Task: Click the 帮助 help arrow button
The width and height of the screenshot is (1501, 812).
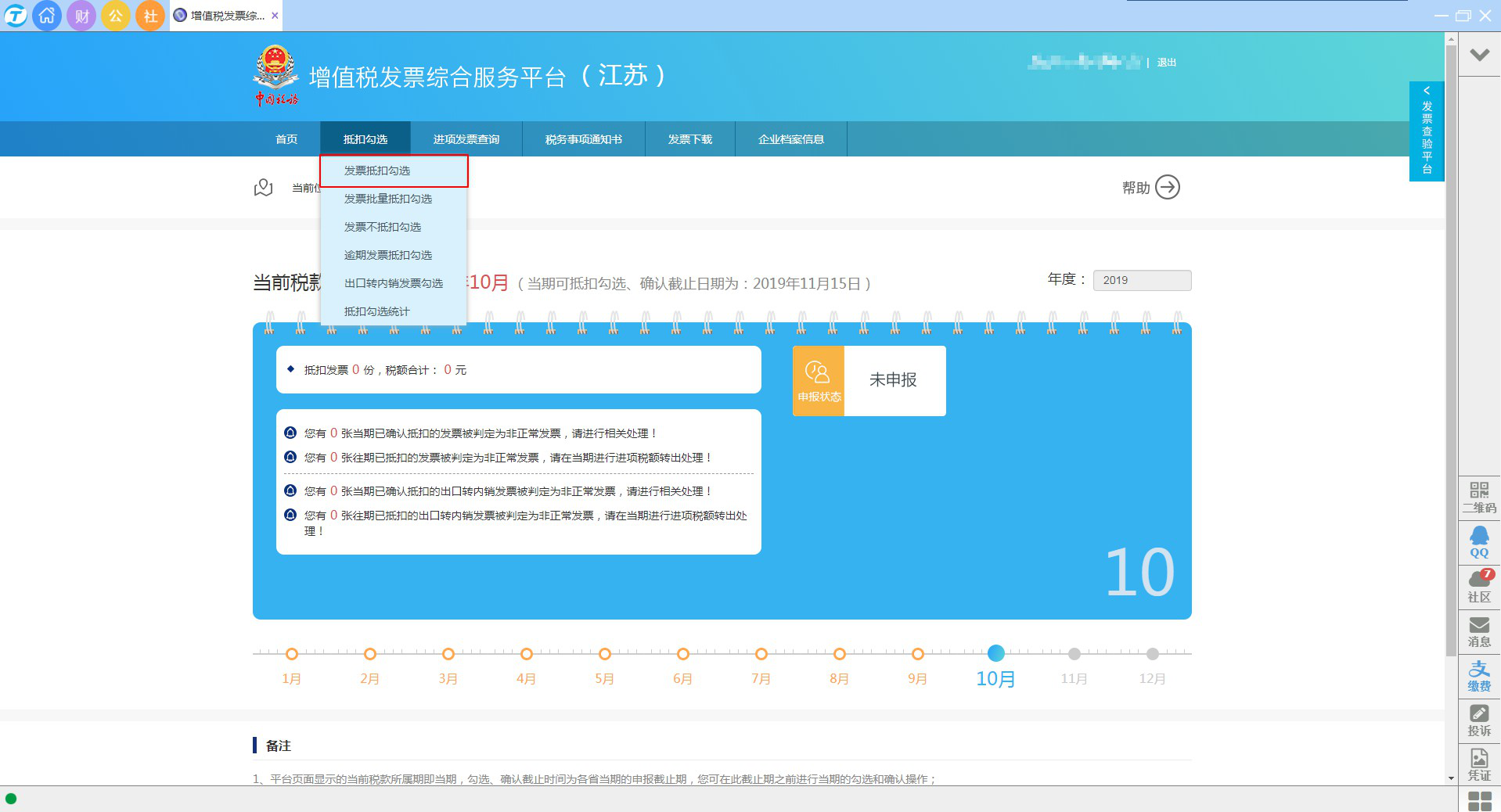Action: (1168, 188)
